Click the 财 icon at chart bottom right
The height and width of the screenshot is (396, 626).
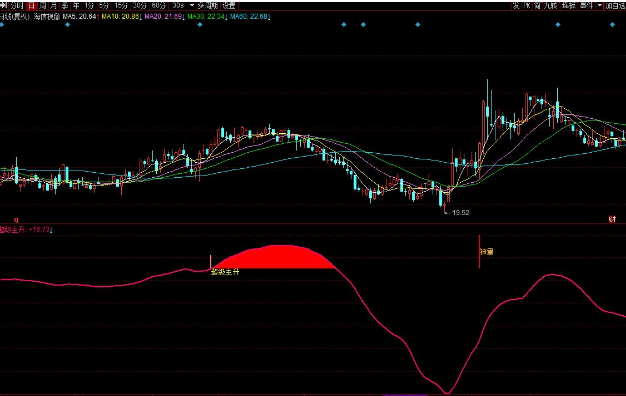(612, 219)
